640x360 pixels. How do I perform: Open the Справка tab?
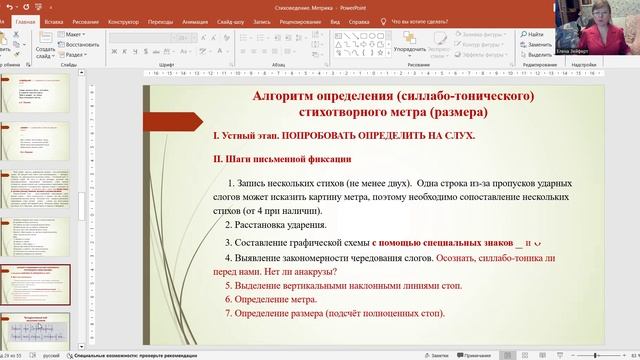(359, 22)
